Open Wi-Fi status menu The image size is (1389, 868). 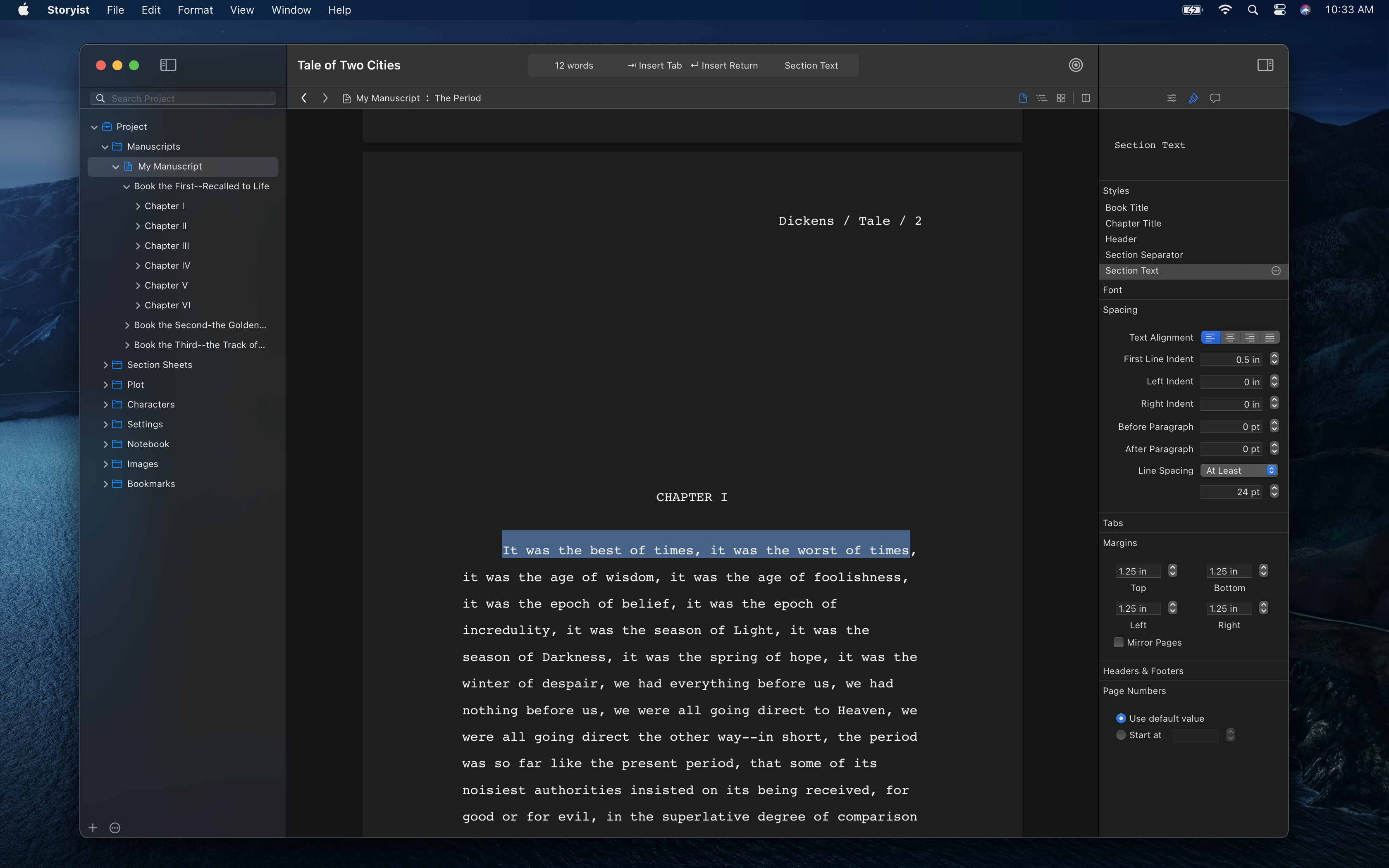tap(1225, 10)
